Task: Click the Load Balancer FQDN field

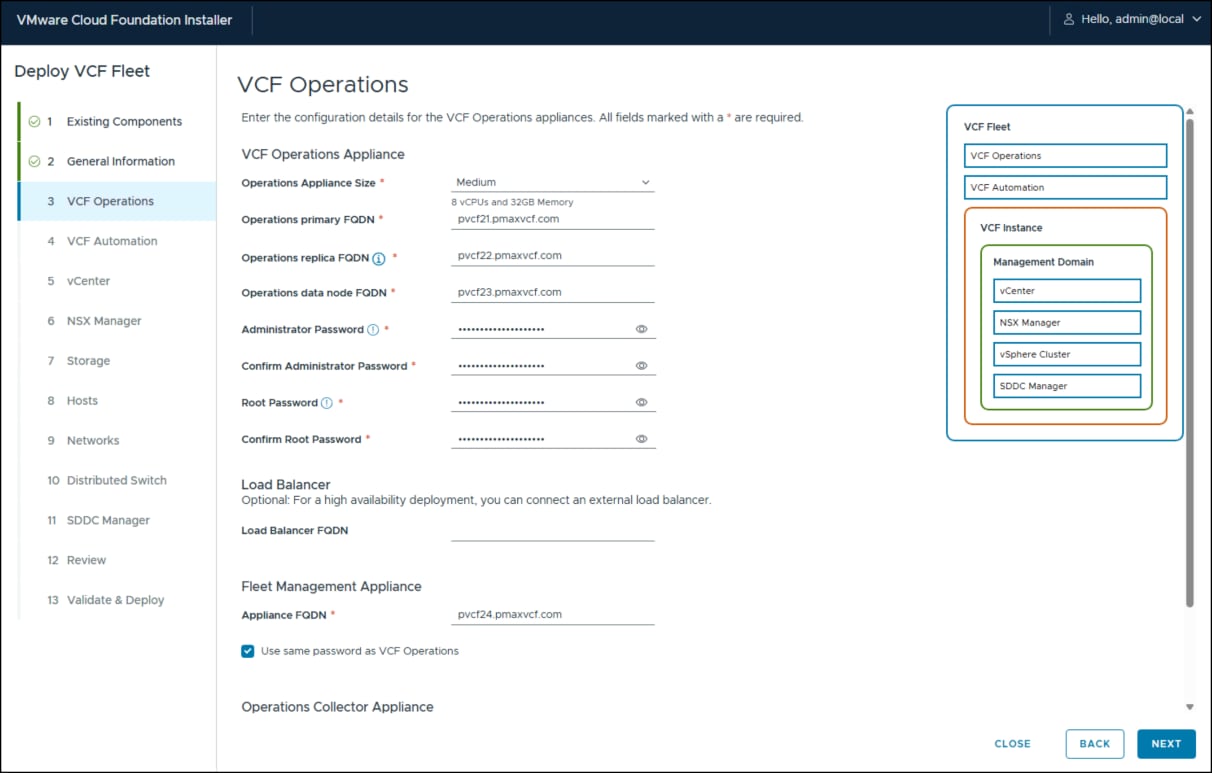Action: 553,531
